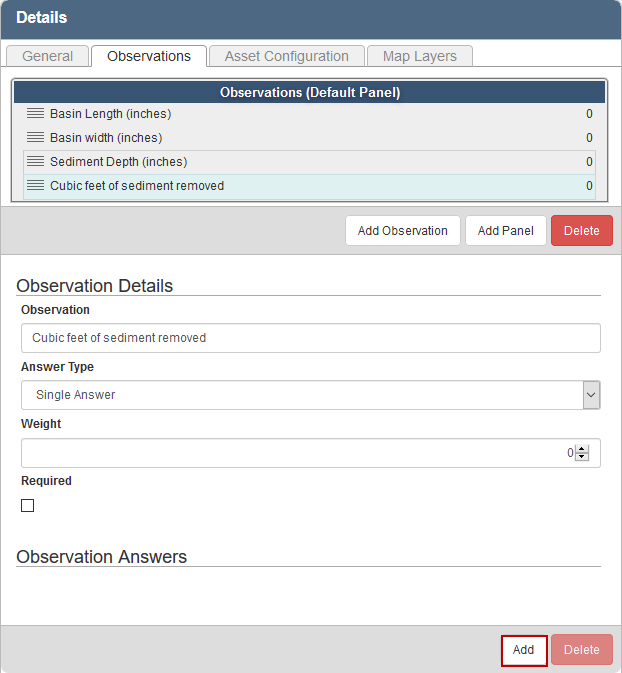Viewport: 622px width, 673px height.
Task: Click the Add Observation button
Action: [402, 231]
